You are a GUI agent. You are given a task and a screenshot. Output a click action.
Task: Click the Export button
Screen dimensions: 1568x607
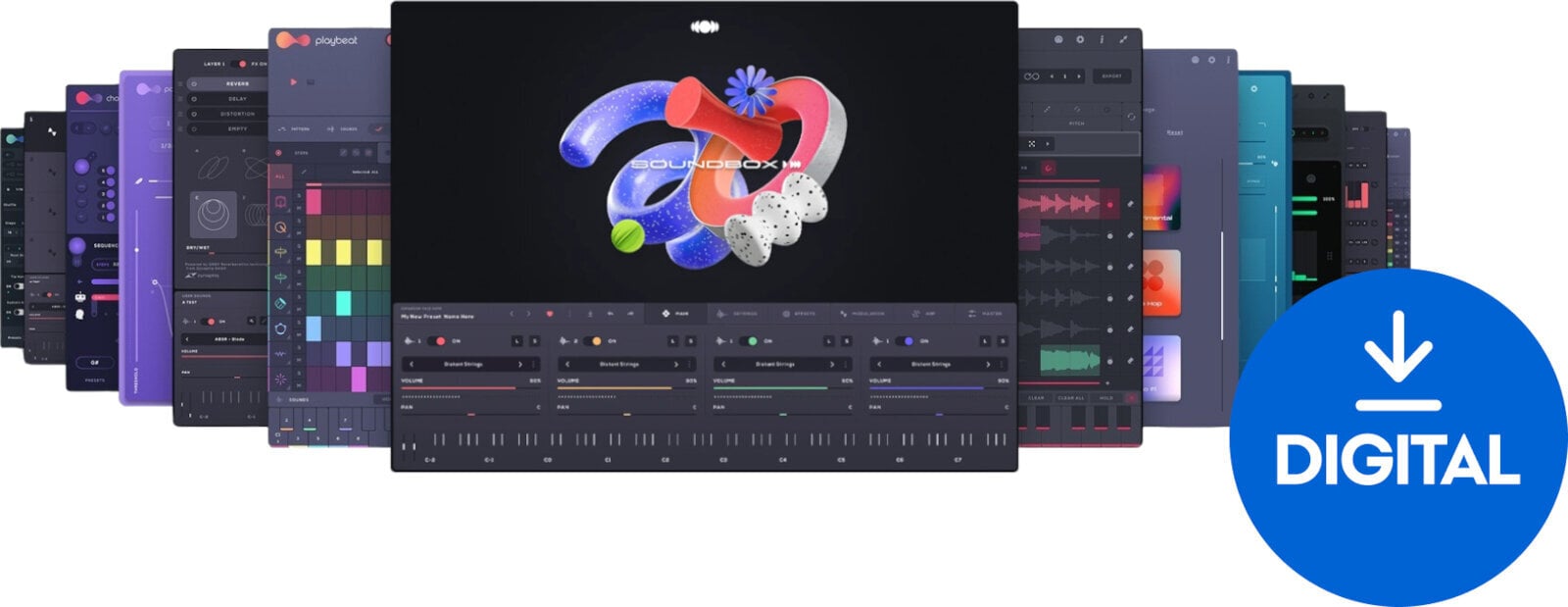[x=1111, y=76]
